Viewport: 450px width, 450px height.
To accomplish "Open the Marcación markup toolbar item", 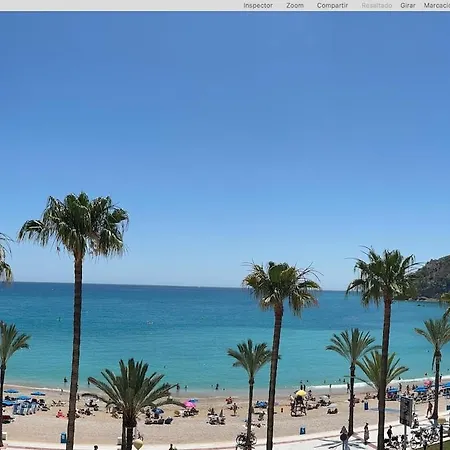I will point(437,5).
